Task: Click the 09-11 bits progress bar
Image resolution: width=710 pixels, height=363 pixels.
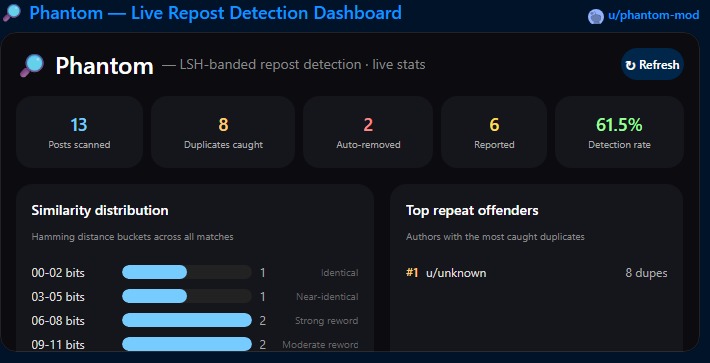Action: pos(187,344)
